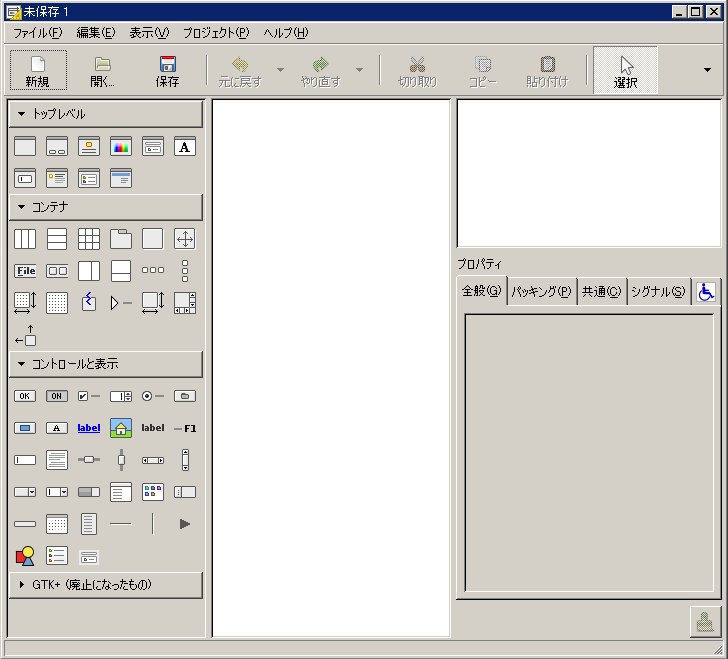
Task: Select the Font Selection Dialog icon
Action: [185, 147]
